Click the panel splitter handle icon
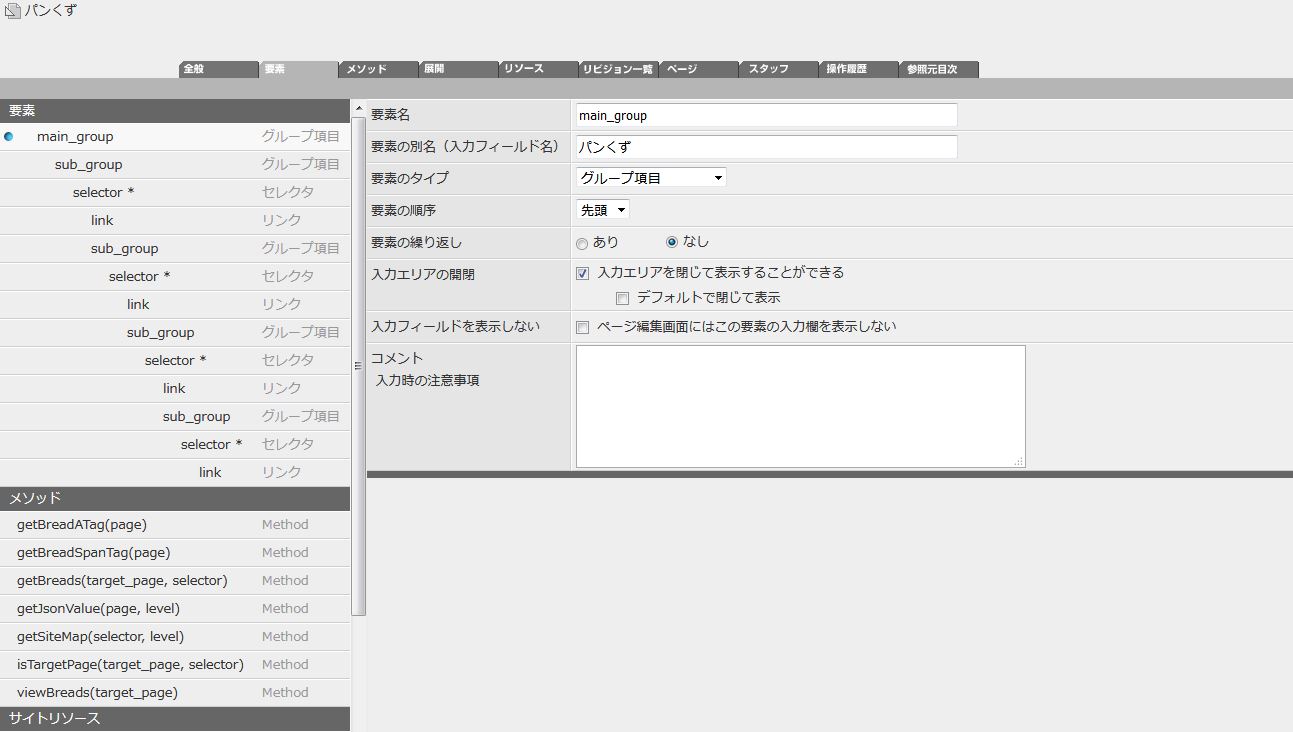This screenshot has width=1293, height=732. 358,366
